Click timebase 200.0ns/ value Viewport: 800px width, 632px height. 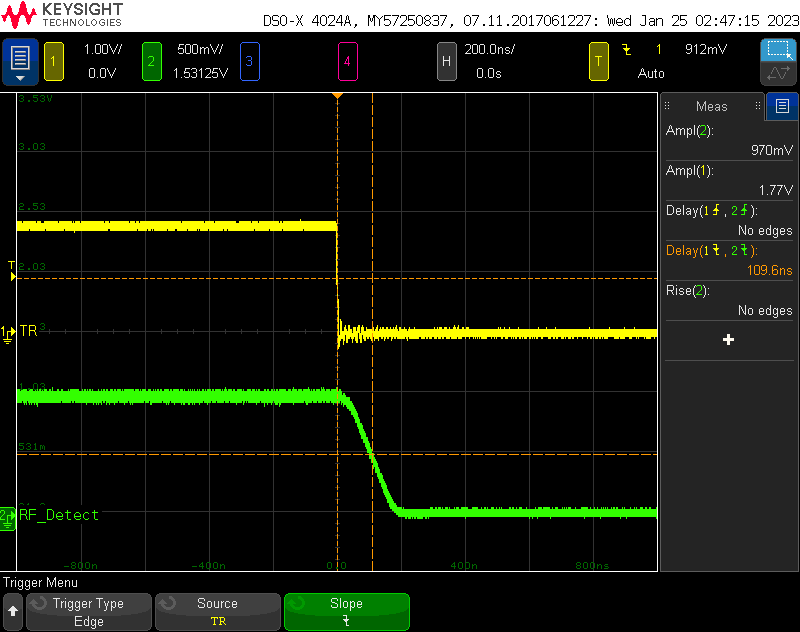[x=489, y=49]
